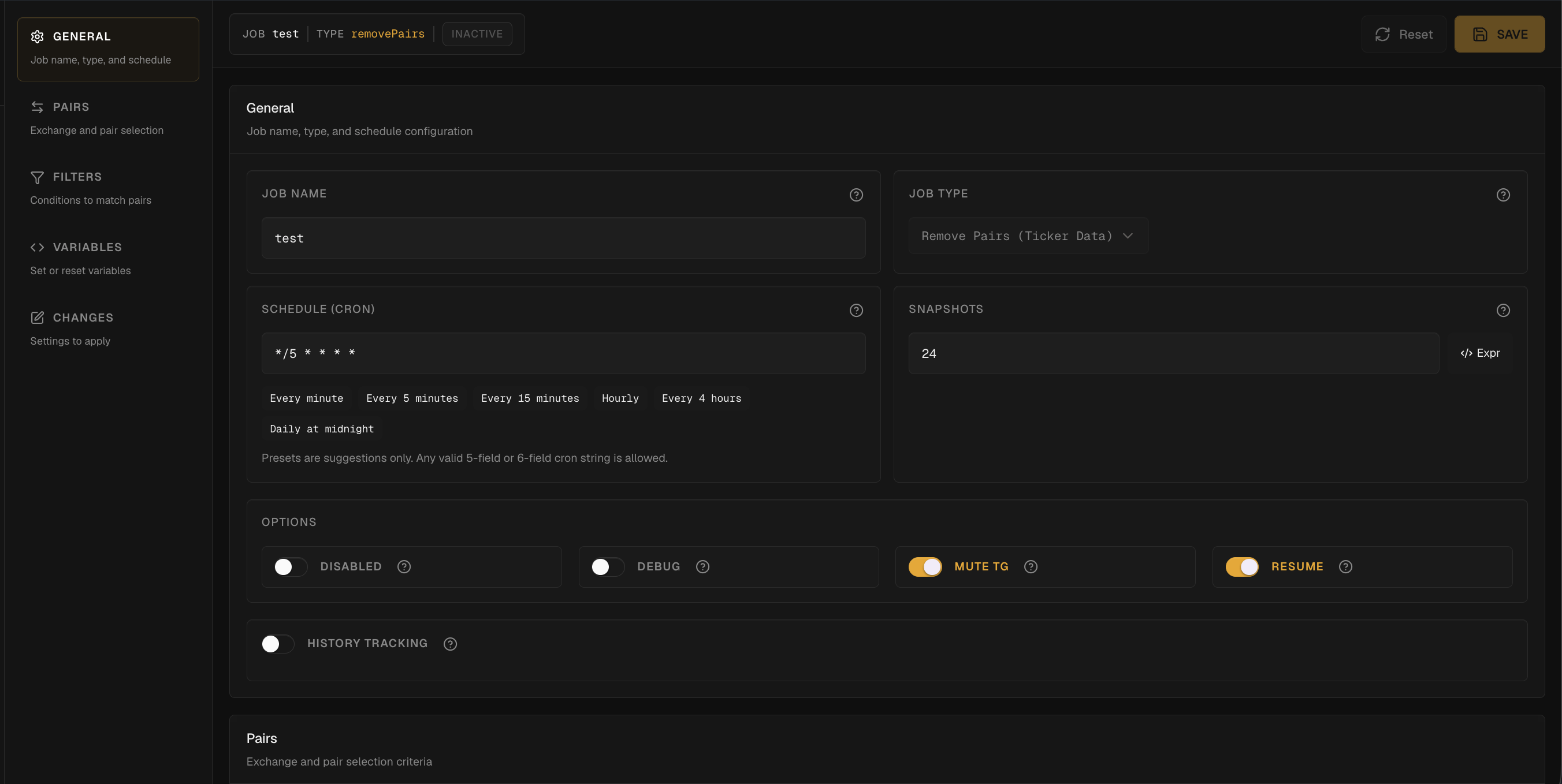Show help for the Disabled option
1562x784 pixels.
pos(404,566)
